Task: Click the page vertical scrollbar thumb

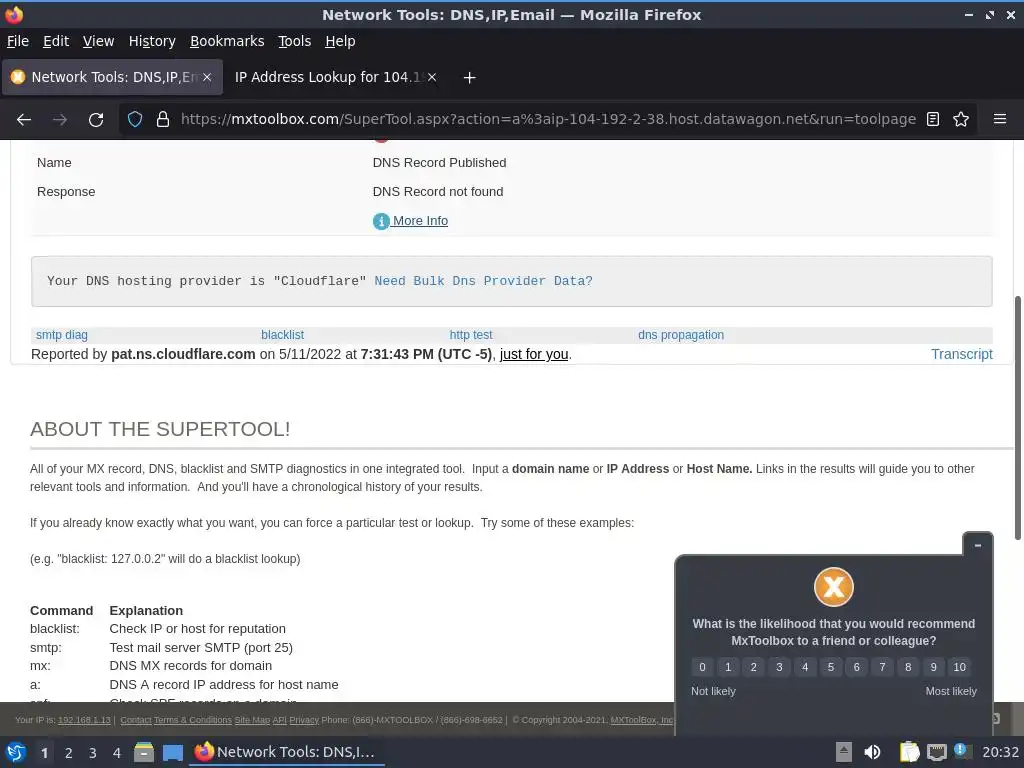Action: coord(1017,418)
